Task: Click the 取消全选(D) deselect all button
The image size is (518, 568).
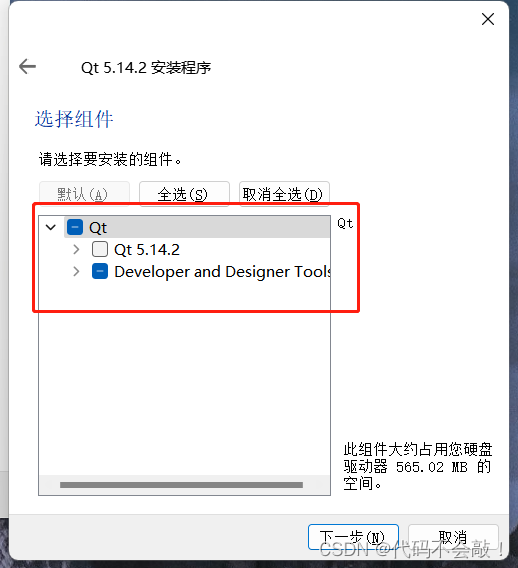Action: [284, 194]
